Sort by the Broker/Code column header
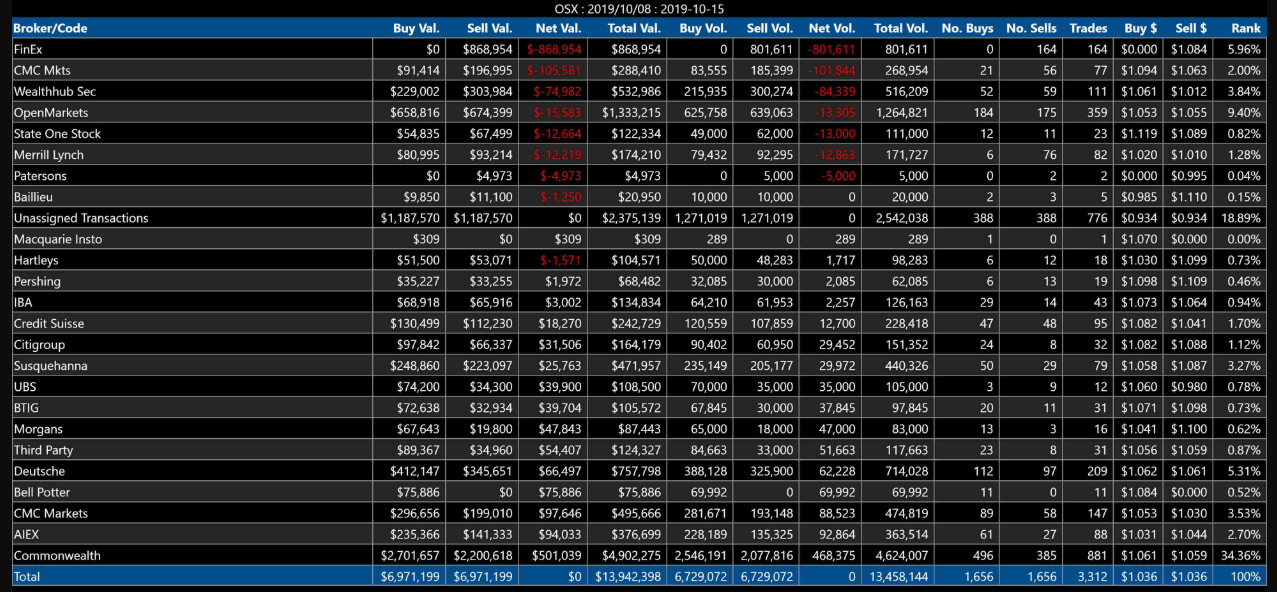 coord(50,28)
